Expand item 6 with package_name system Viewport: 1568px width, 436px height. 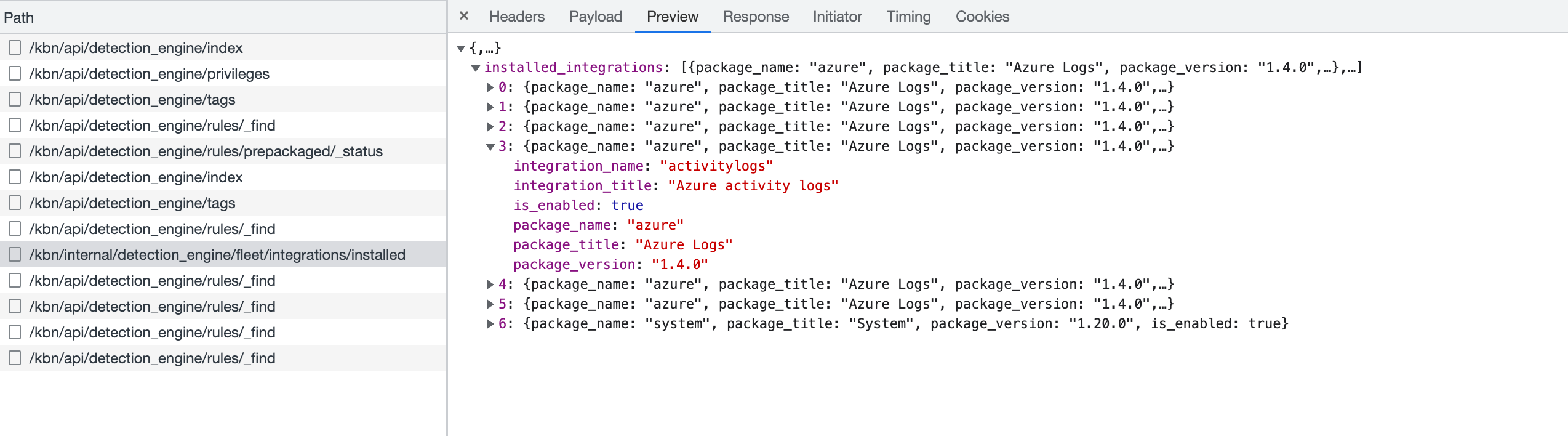coord(489,323)
